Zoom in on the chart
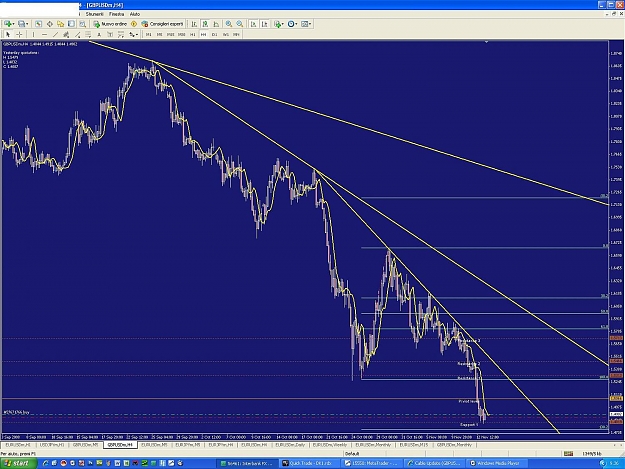Image resolution: width=625 pixels, height=469 pixels. (229, 24)
